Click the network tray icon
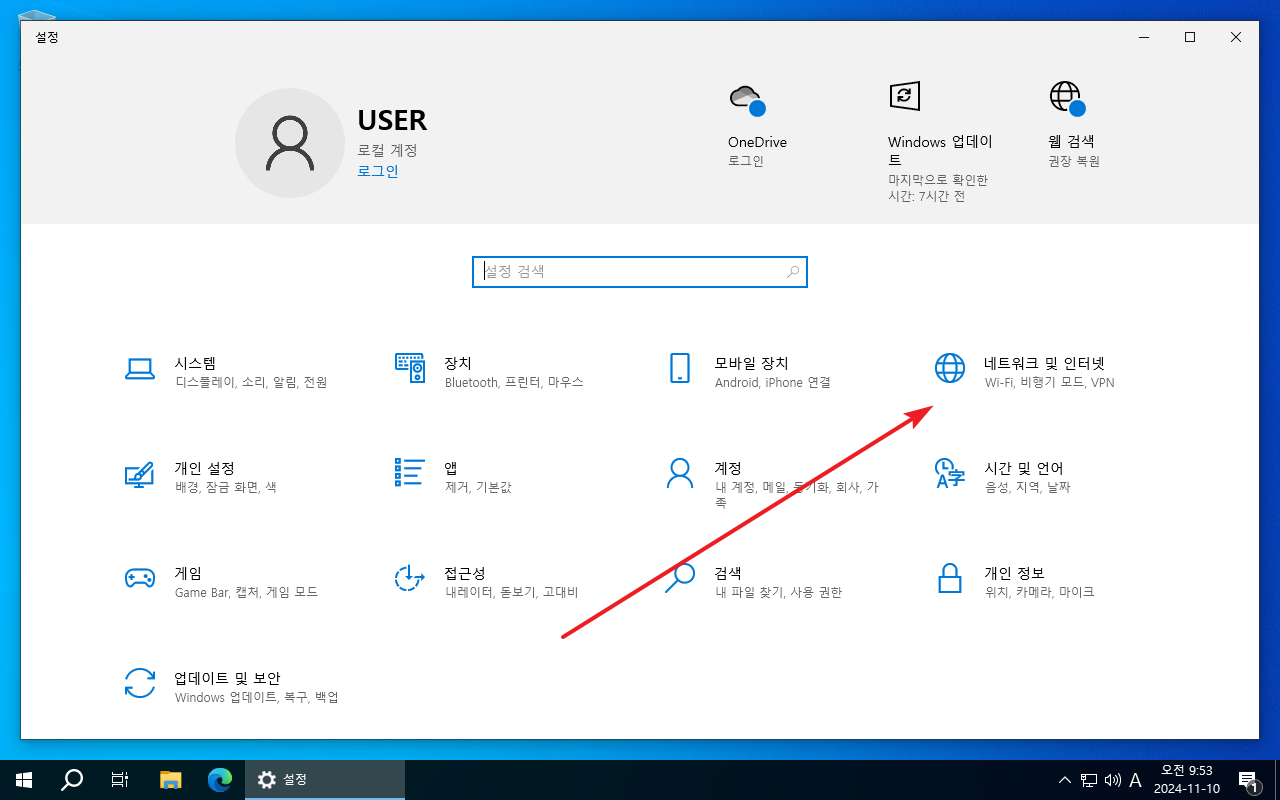 1089,780
